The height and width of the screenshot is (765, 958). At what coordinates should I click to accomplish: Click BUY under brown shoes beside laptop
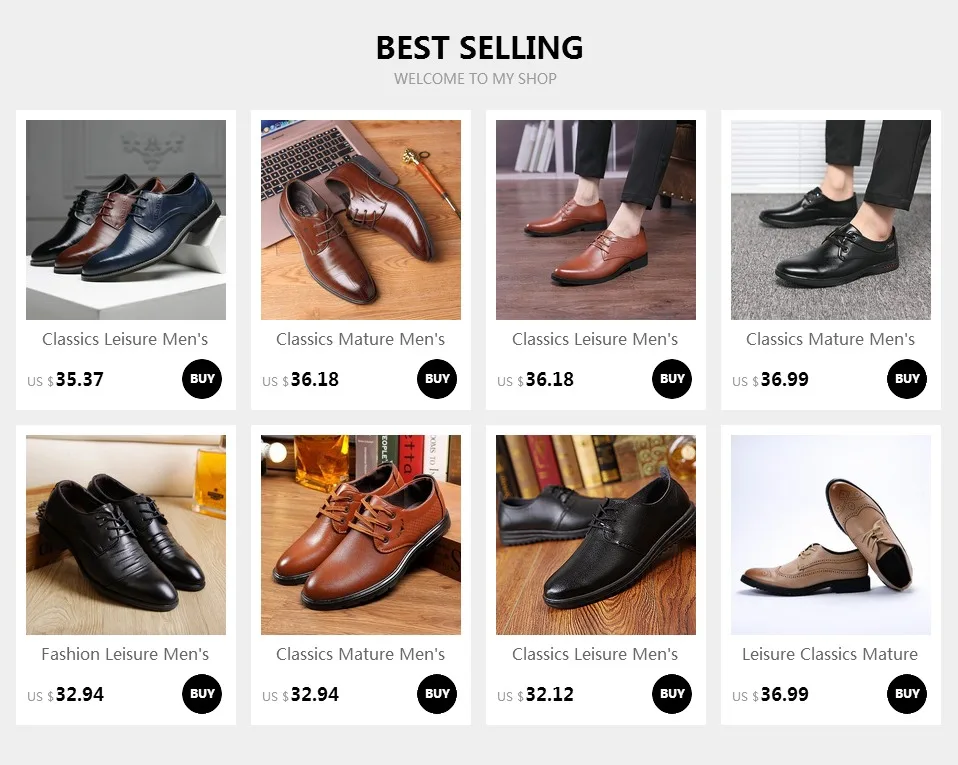tap(437, 379)
